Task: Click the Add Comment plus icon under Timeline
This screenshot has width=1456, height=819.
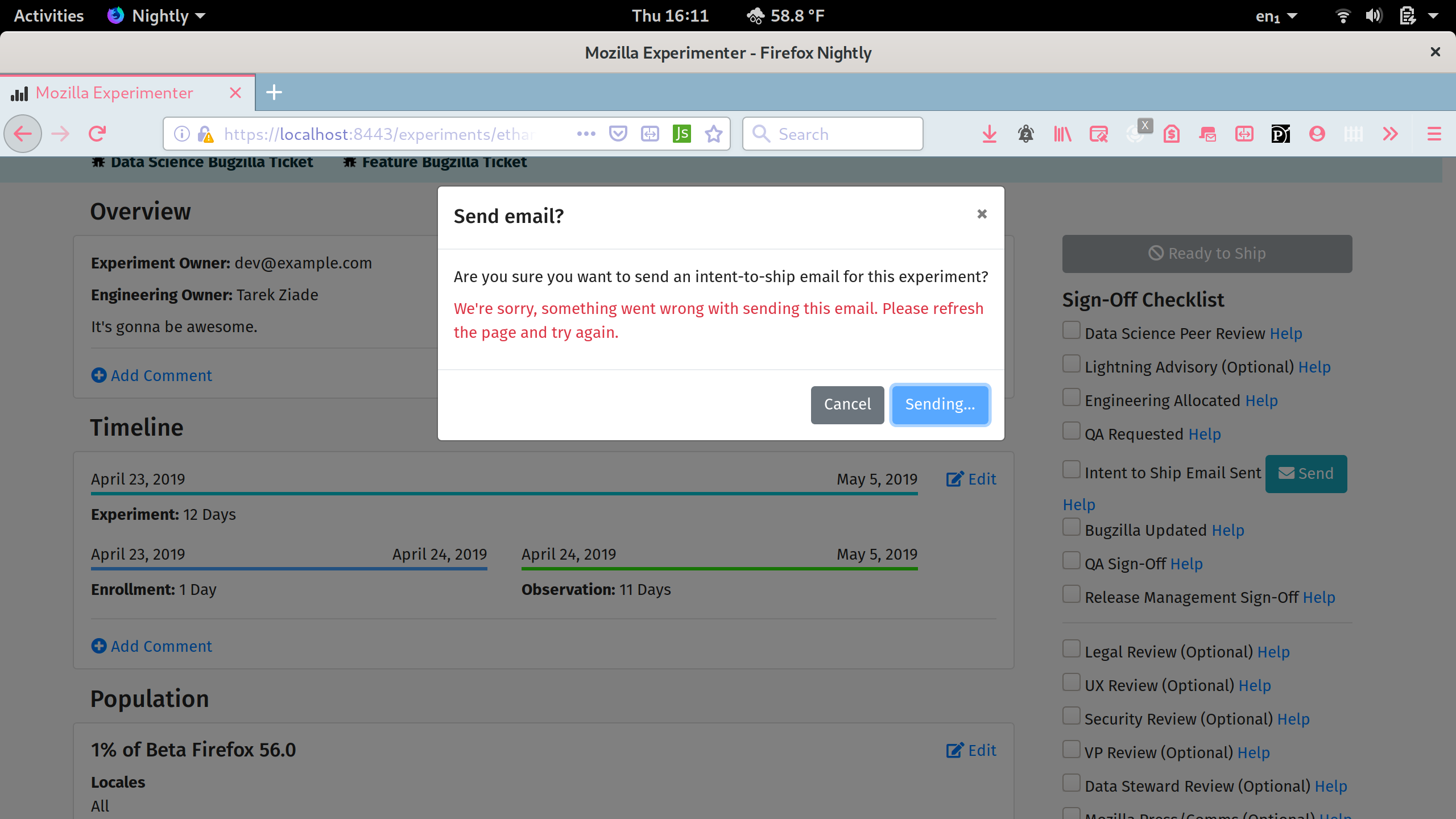Action: [x=99, y=646]
